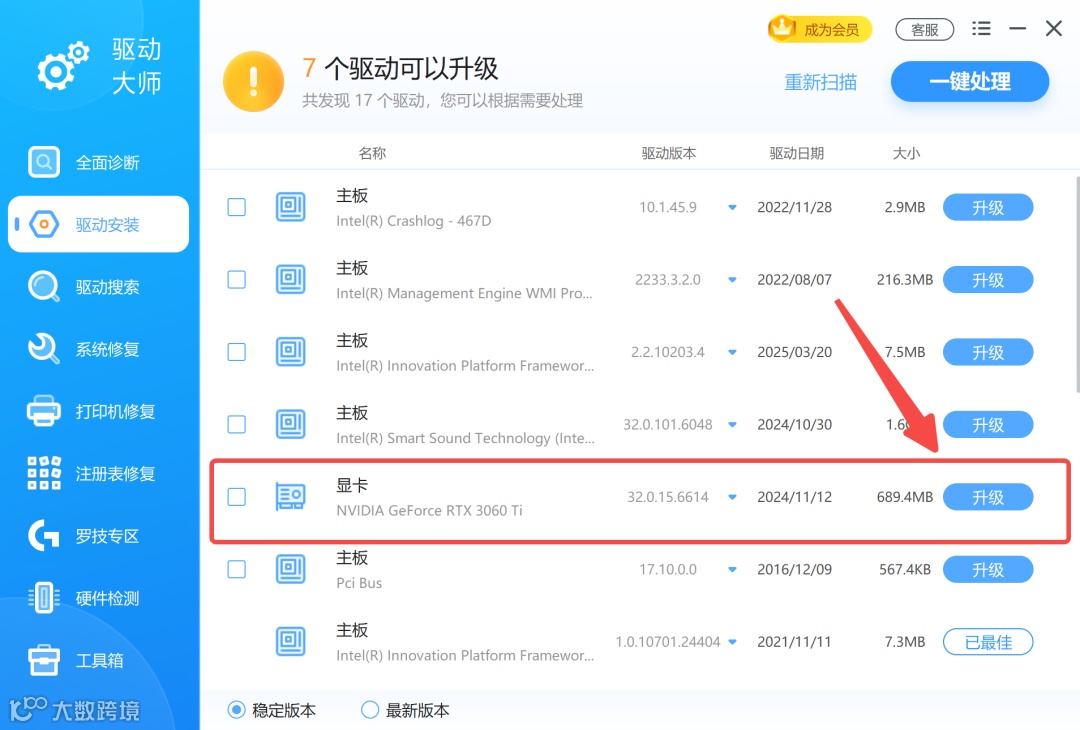Expand version dropdown for 32.0.15.6614
Image resolution: width=1080 pixels, height=730 pixels.
pyautogui.click(x=732, y=497)
